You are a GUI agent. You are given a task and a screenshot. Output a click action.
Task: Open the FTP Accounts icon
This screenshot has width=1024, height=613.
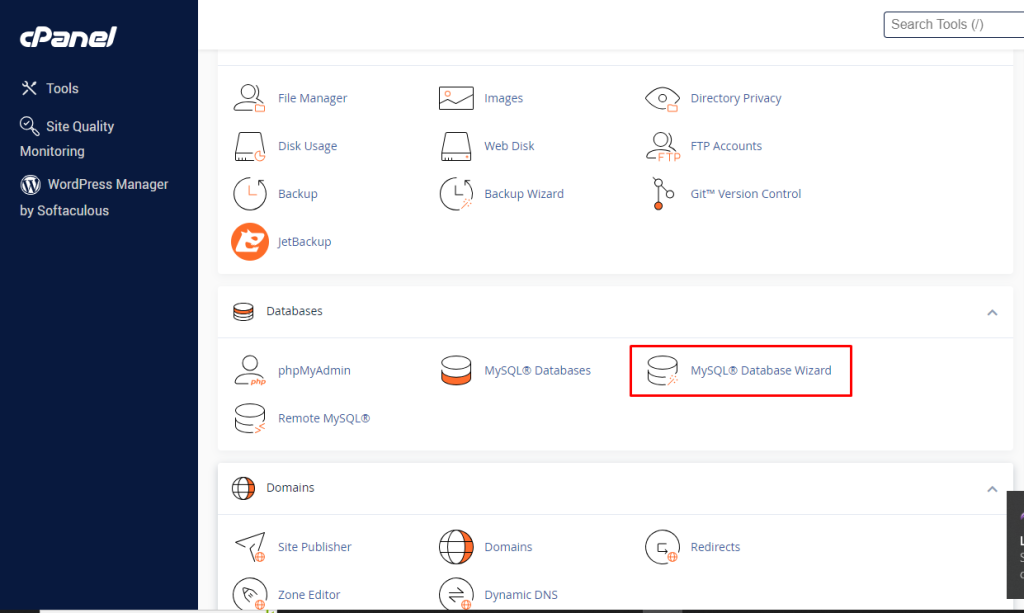662,145
